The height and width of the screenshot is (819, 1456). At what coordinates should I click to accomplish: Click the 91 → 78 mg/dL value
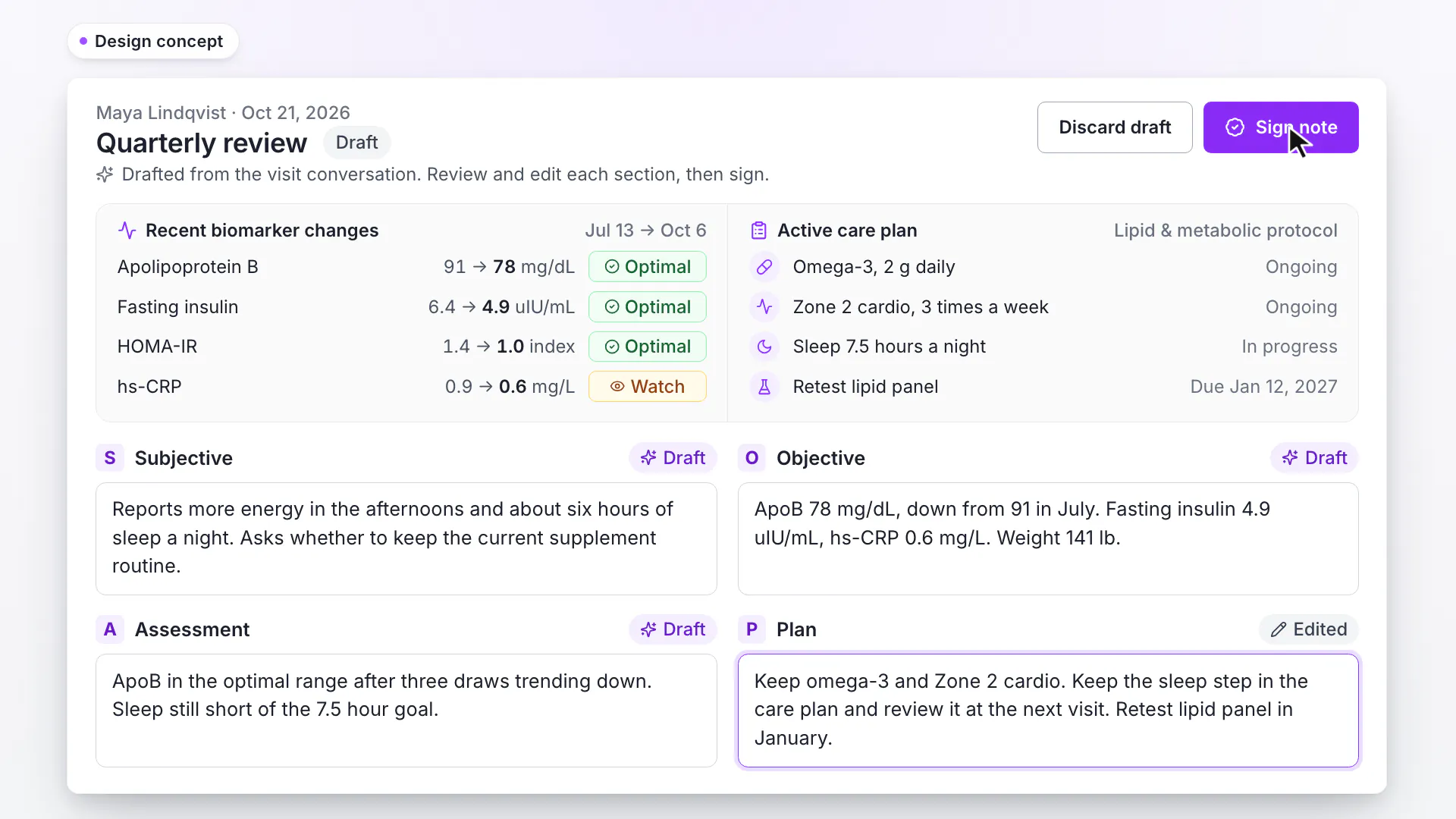click(509, 267)
